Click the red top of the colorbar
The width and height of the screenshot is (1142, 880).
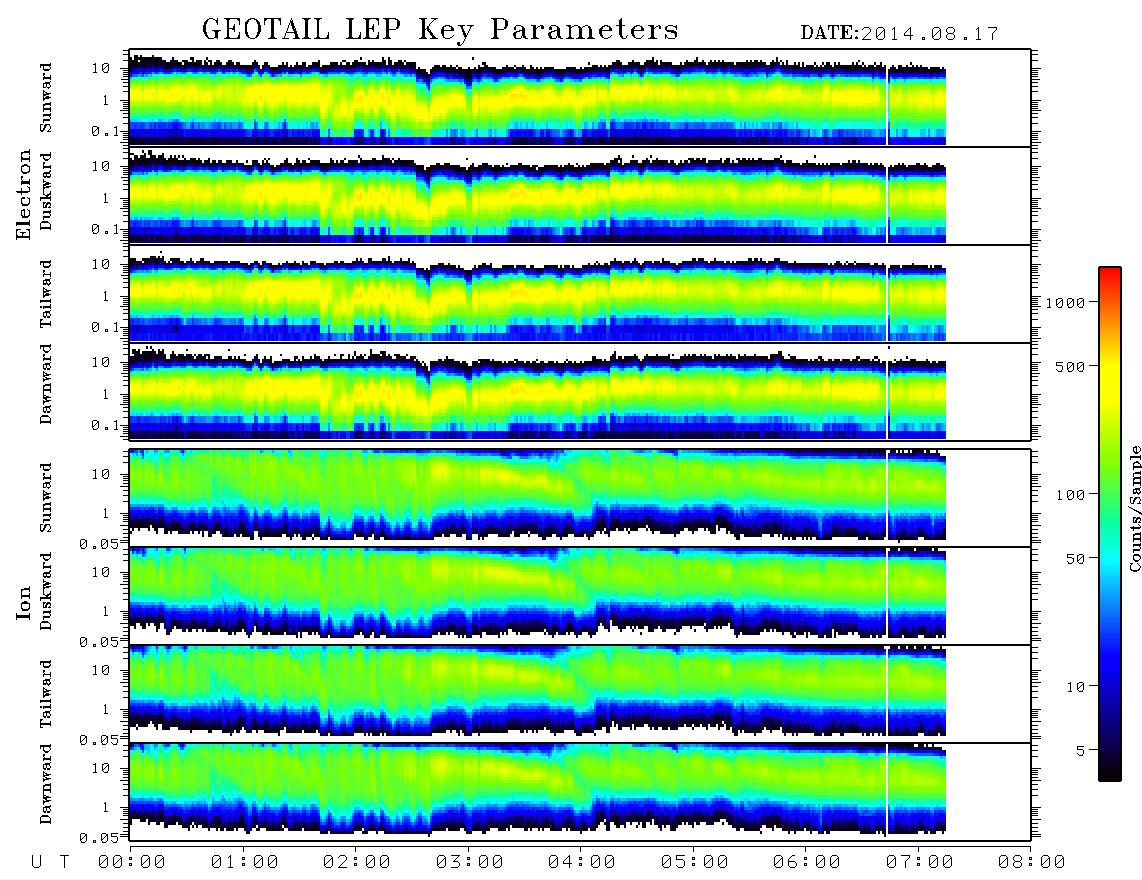(1110, 274)
